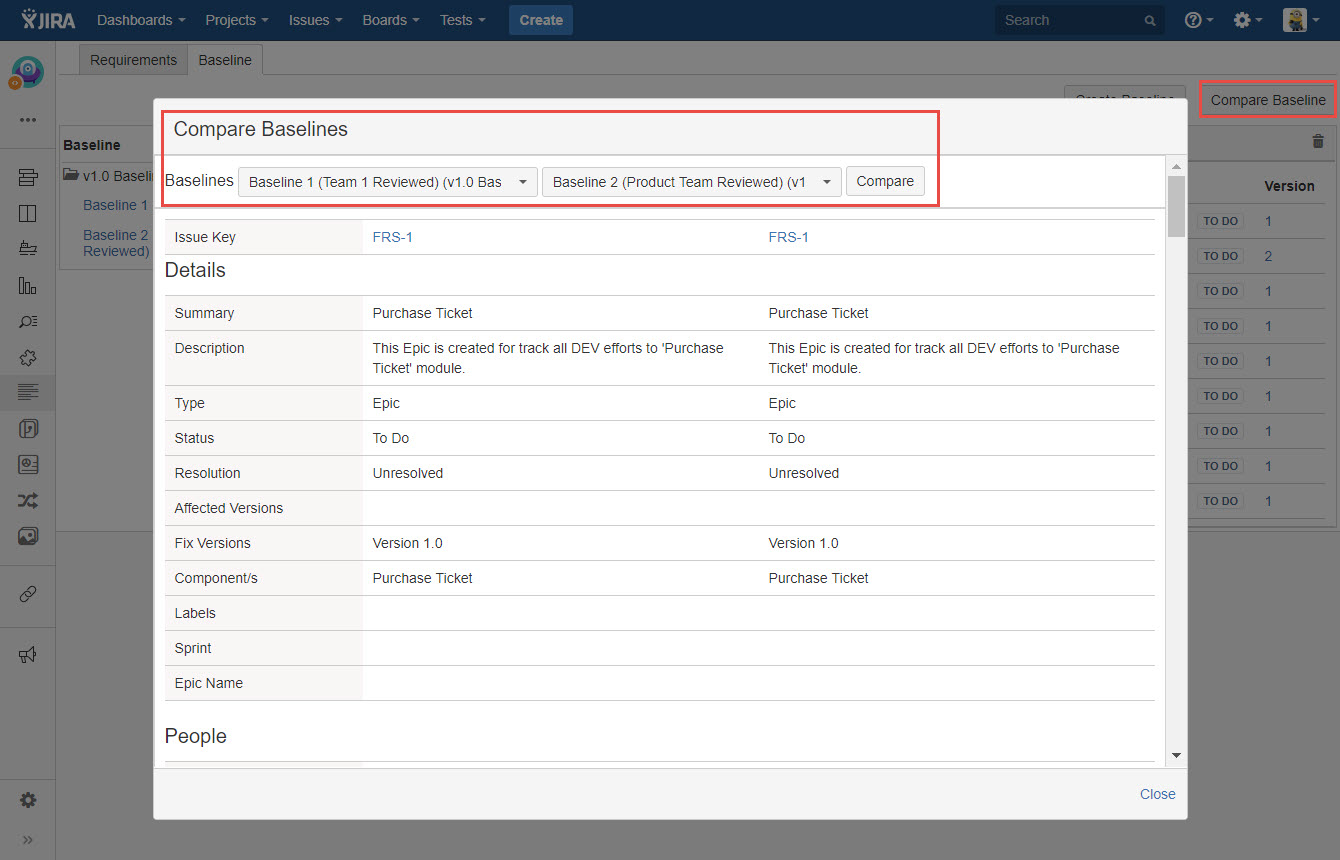Select the highlighted Requirements lines icon
Viewport: 1340px width, 860px height.
click(28, 392)
